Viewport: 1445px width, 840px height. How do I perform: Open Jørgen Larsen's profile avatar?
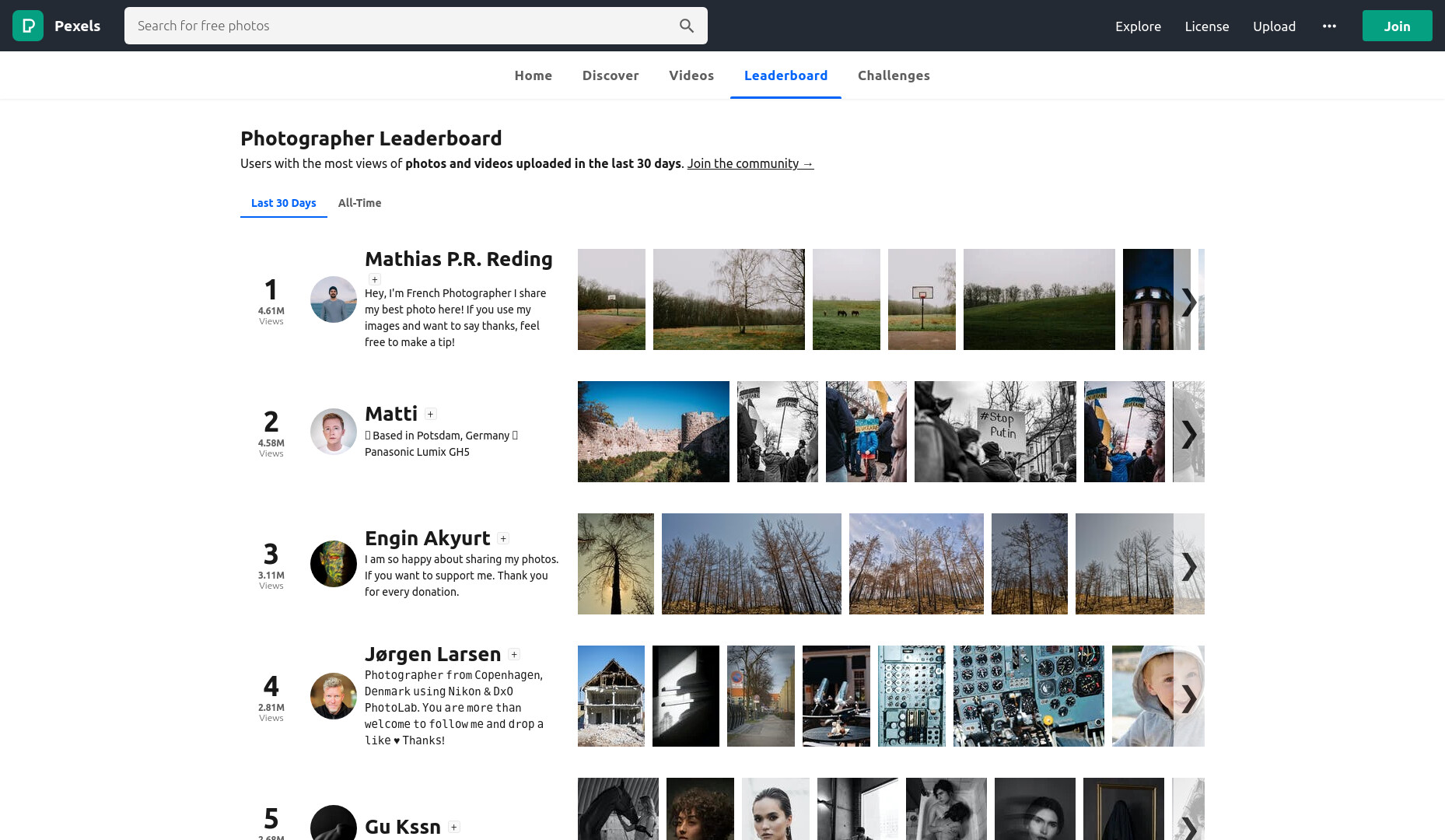coord(334,696)
